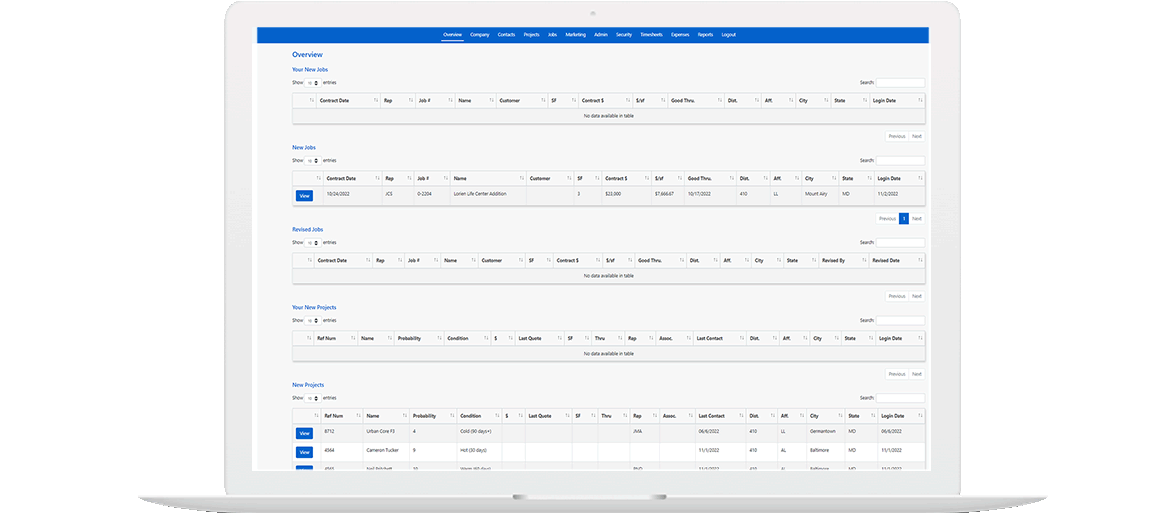This screenshot has height=515, width=1150.
Task: Sort Your New Projects by Last Quote
Action: click(x=538, y=338)
